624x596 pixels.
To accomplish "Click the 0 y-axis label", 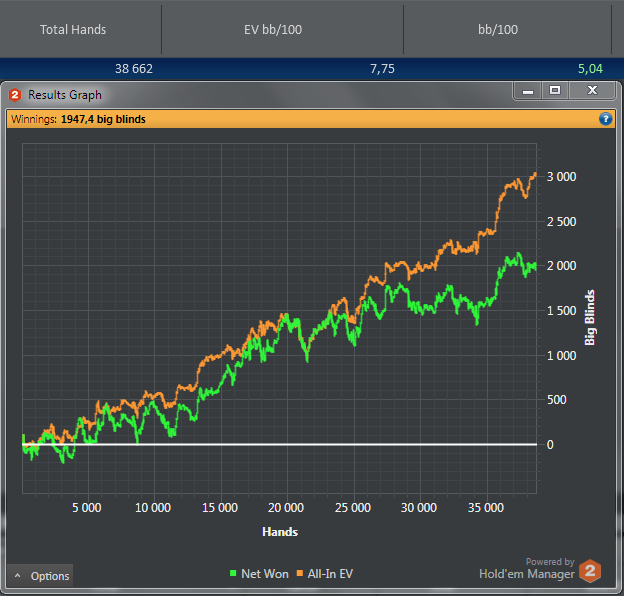I will coord(550,445).
